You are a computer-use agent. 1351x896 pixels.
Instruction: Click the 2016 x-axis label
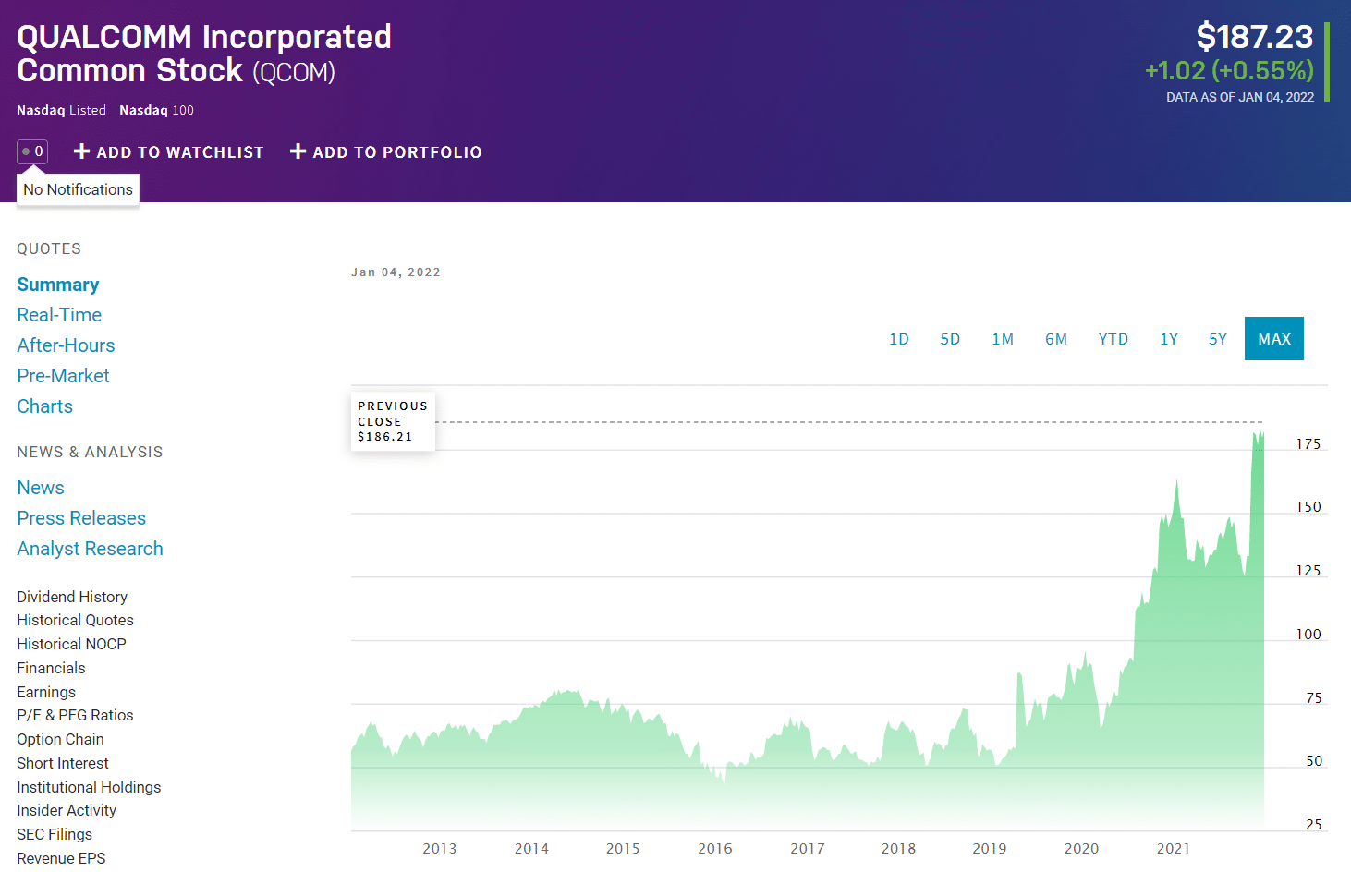pyautogui.click(x=715, y=848)
